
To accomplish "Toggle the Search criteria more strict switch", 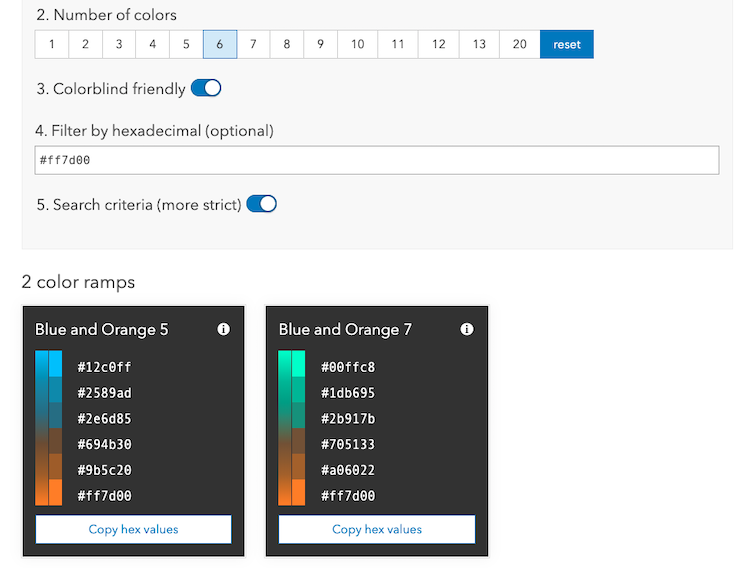I will coord(261,204).
